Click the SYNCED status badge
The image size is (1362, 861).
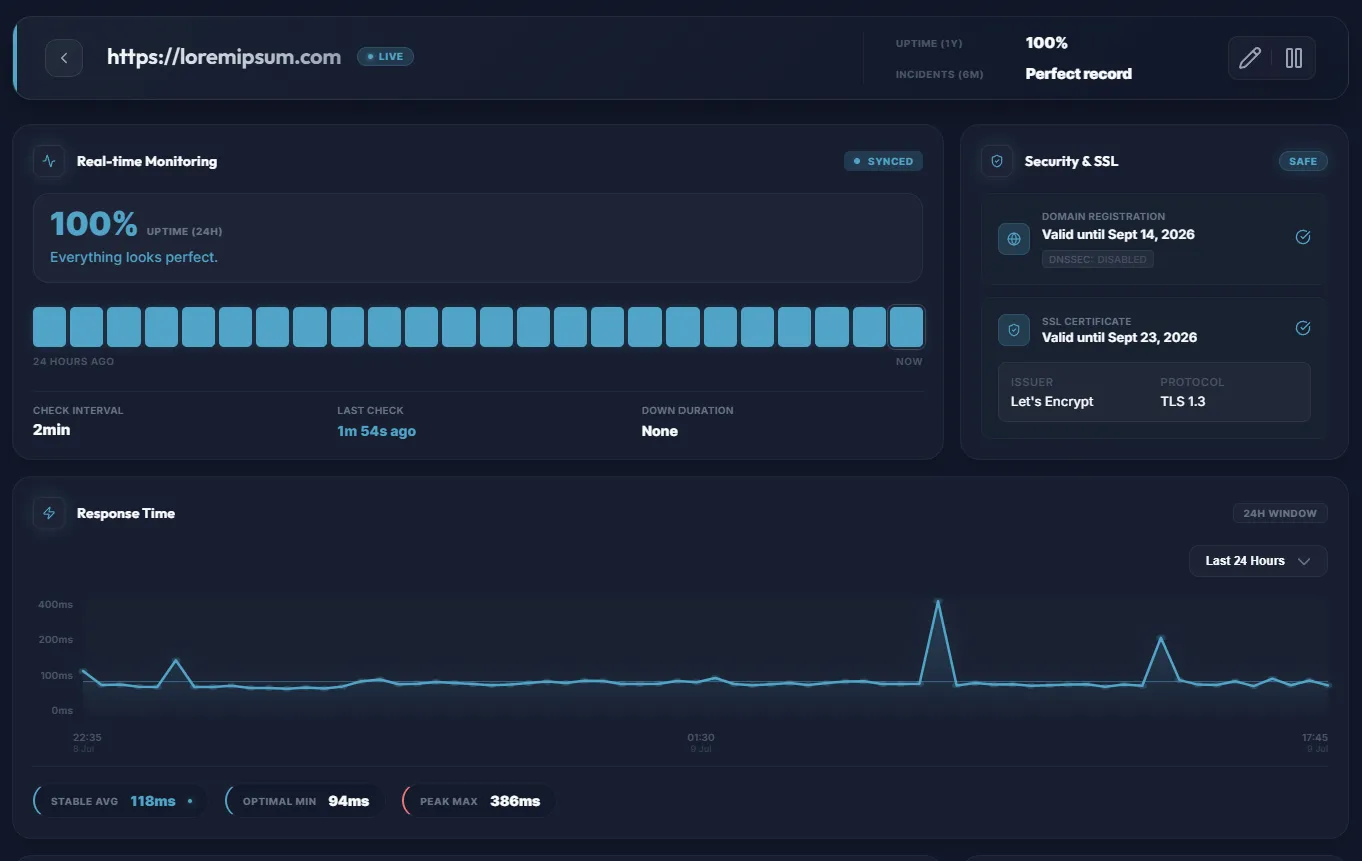tap(883, 161)
